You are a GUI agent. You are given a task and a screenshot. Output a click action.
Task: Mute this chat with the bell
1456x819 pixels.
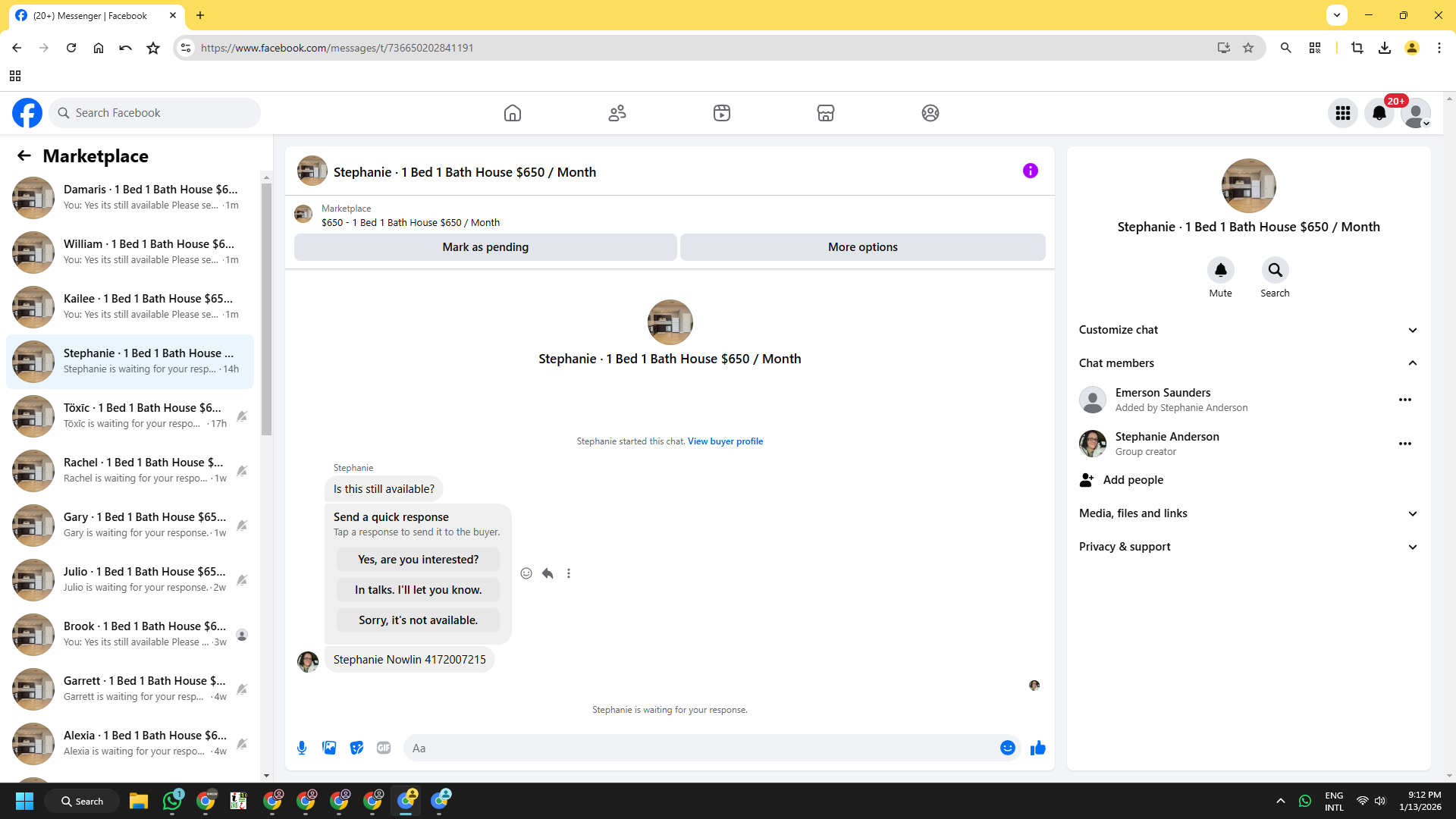pos(1220,270)
